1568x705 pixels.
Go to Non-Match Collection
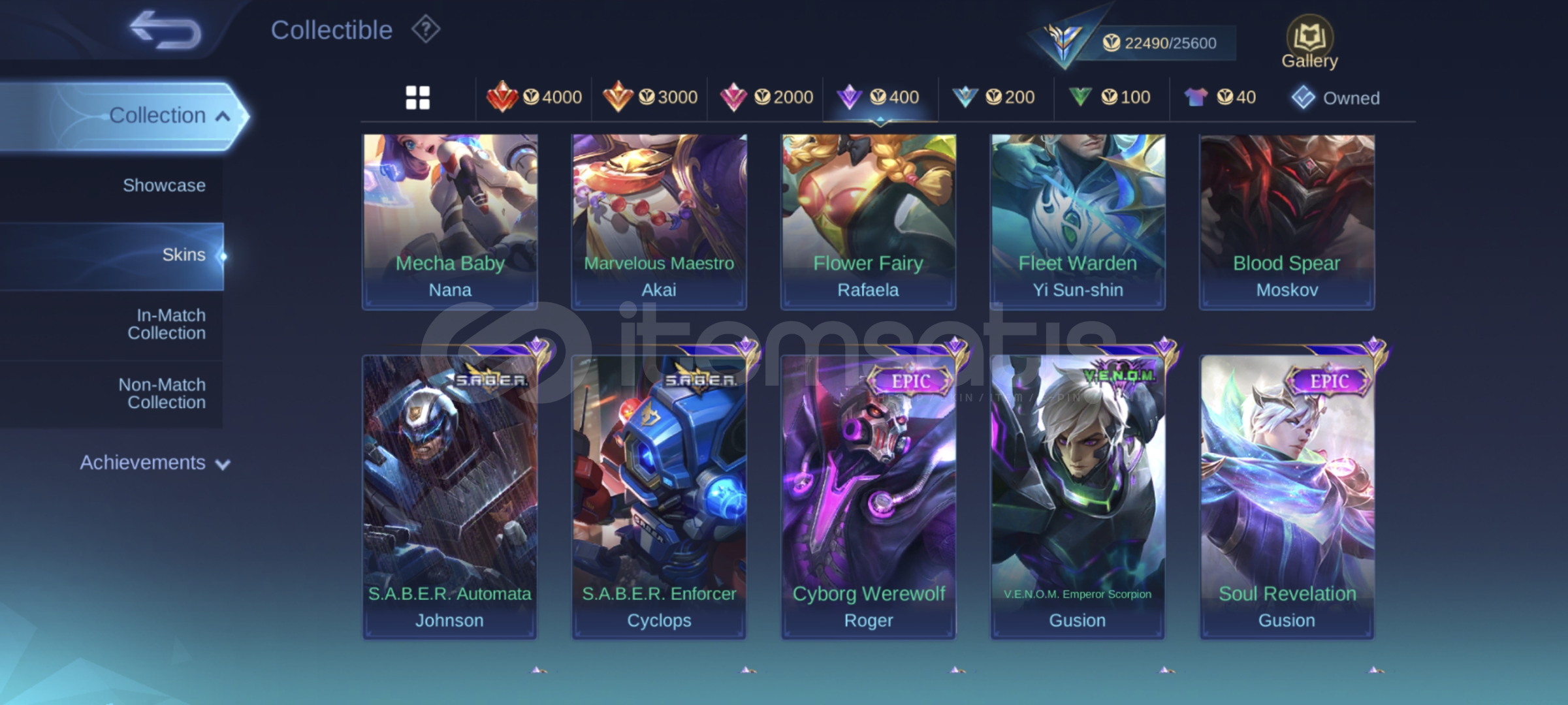[x=162, y=394]
